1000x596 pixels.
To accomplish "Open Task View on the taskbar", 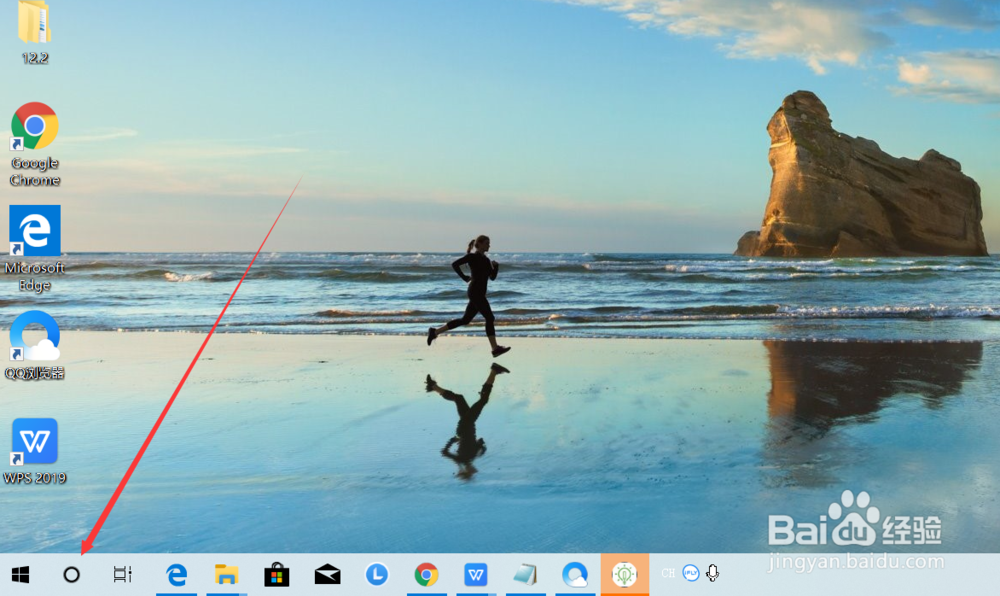I will tap(122, 574).
